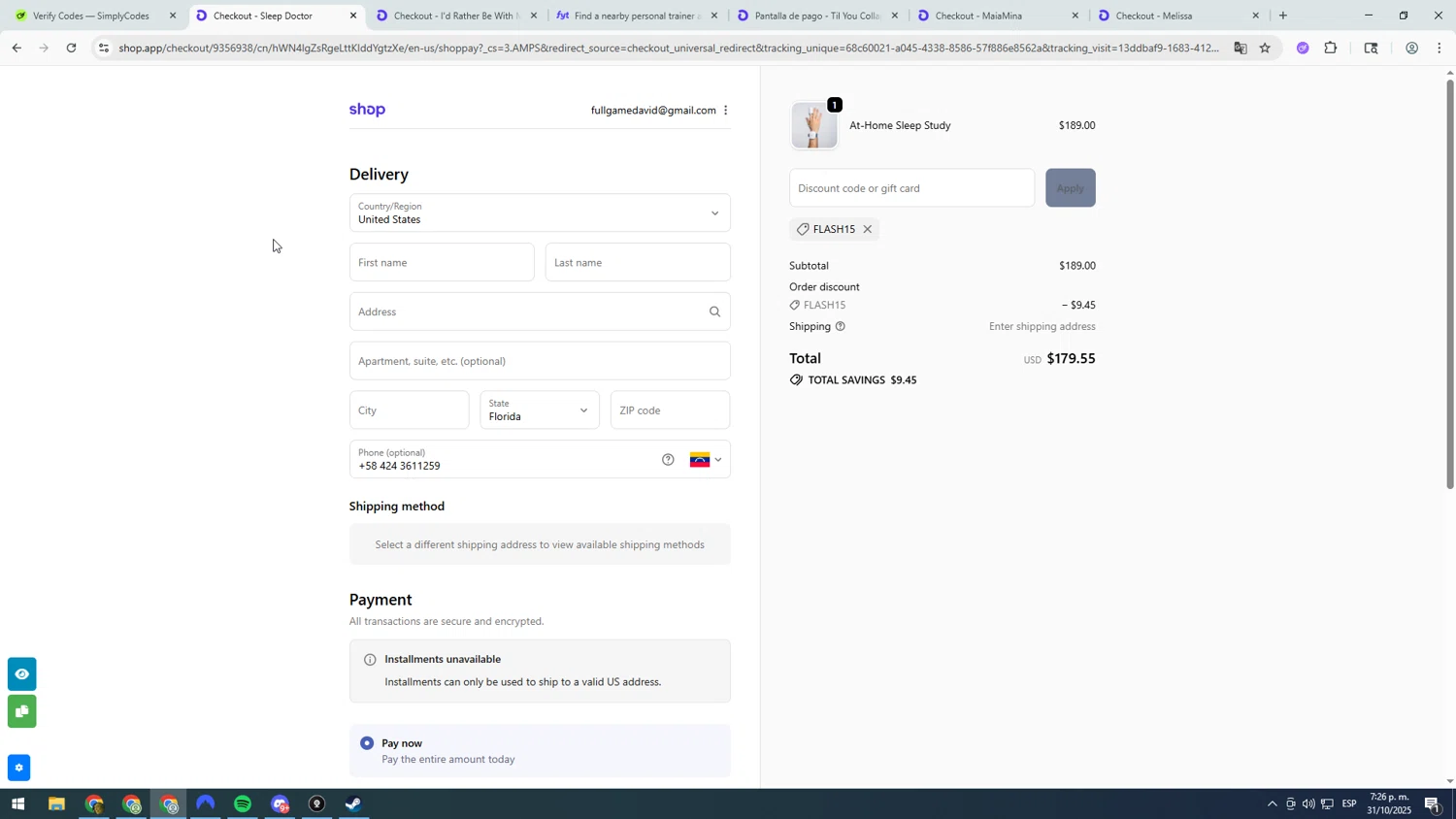Switch to Pantalla de pago tab
The width and height of the screenshot is (1456, 819).
click(815, 16)
